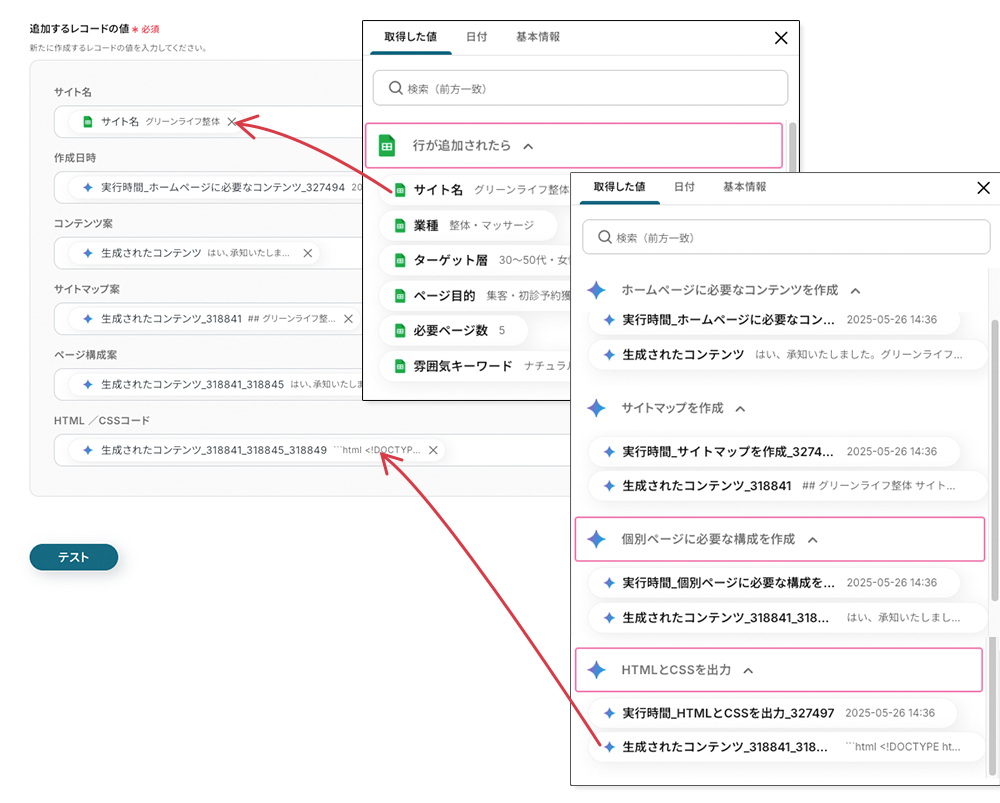
Task: Select the ページ目的 value
Action: tap(475, 295)
